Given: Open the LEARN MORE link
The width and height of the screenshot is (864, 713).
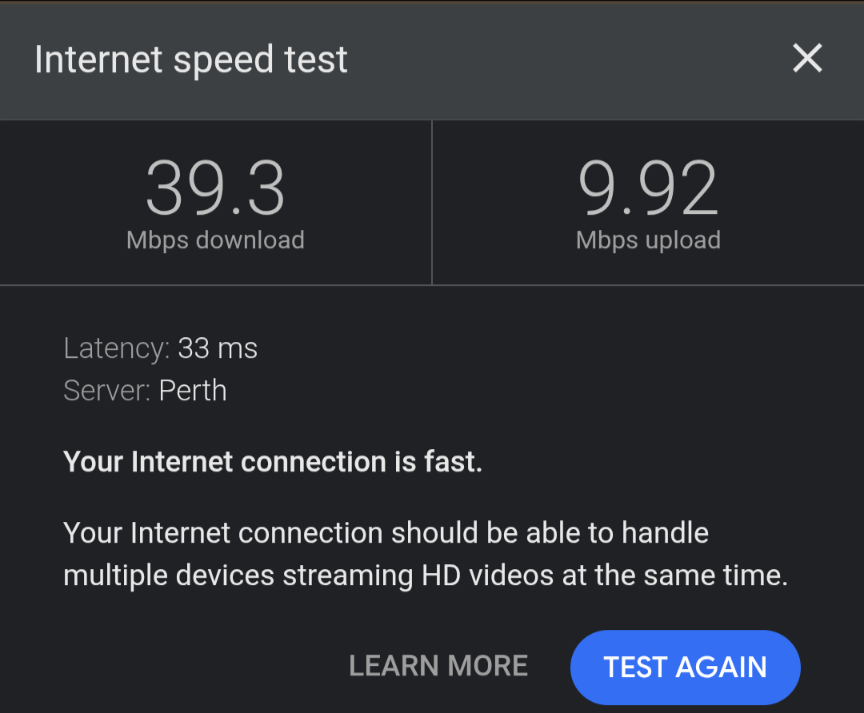Looking at the screenshot, I should [439, 666].
